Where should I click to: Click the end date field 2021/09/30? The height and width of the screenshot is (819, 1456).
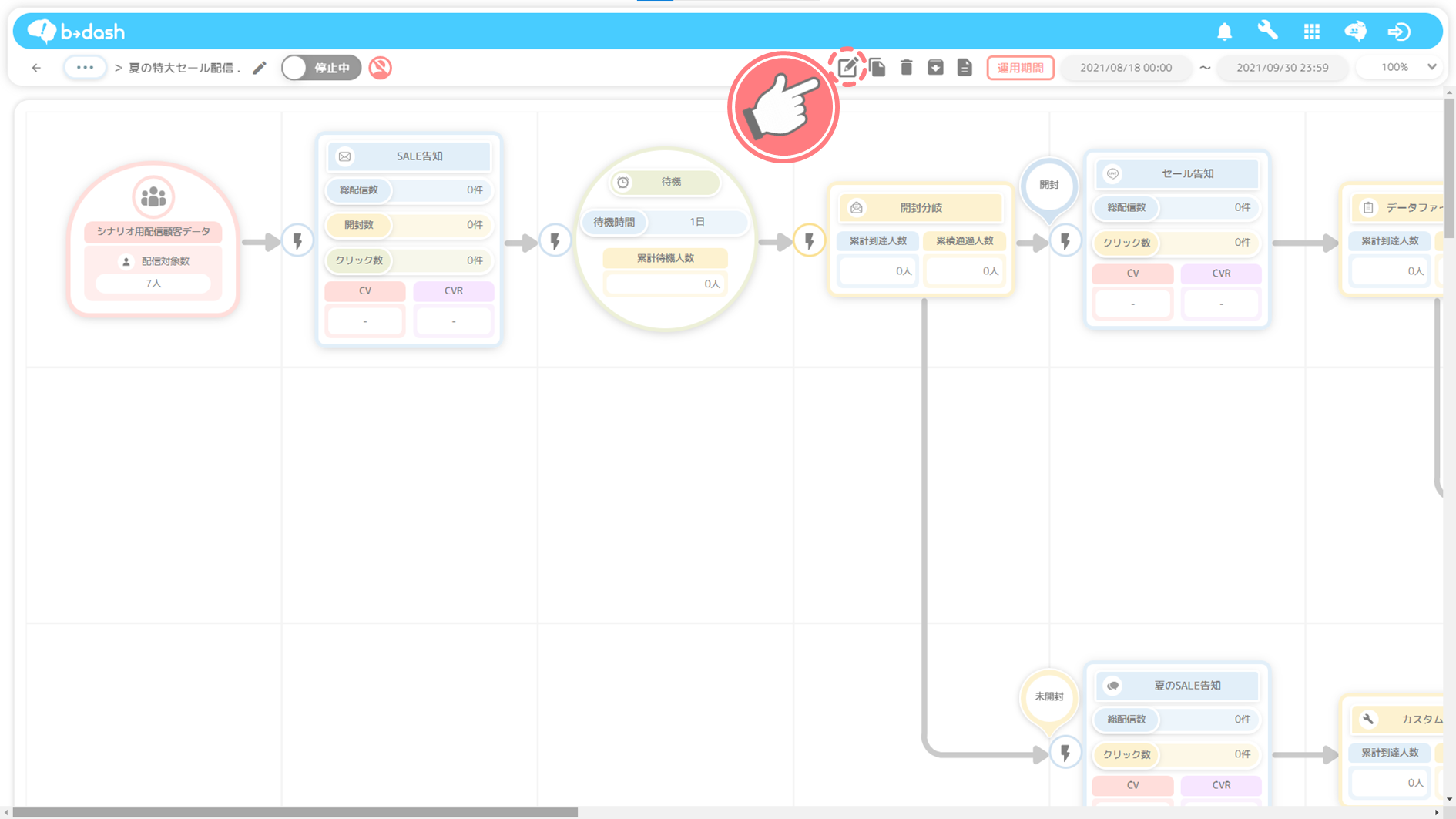(1282, 68)
